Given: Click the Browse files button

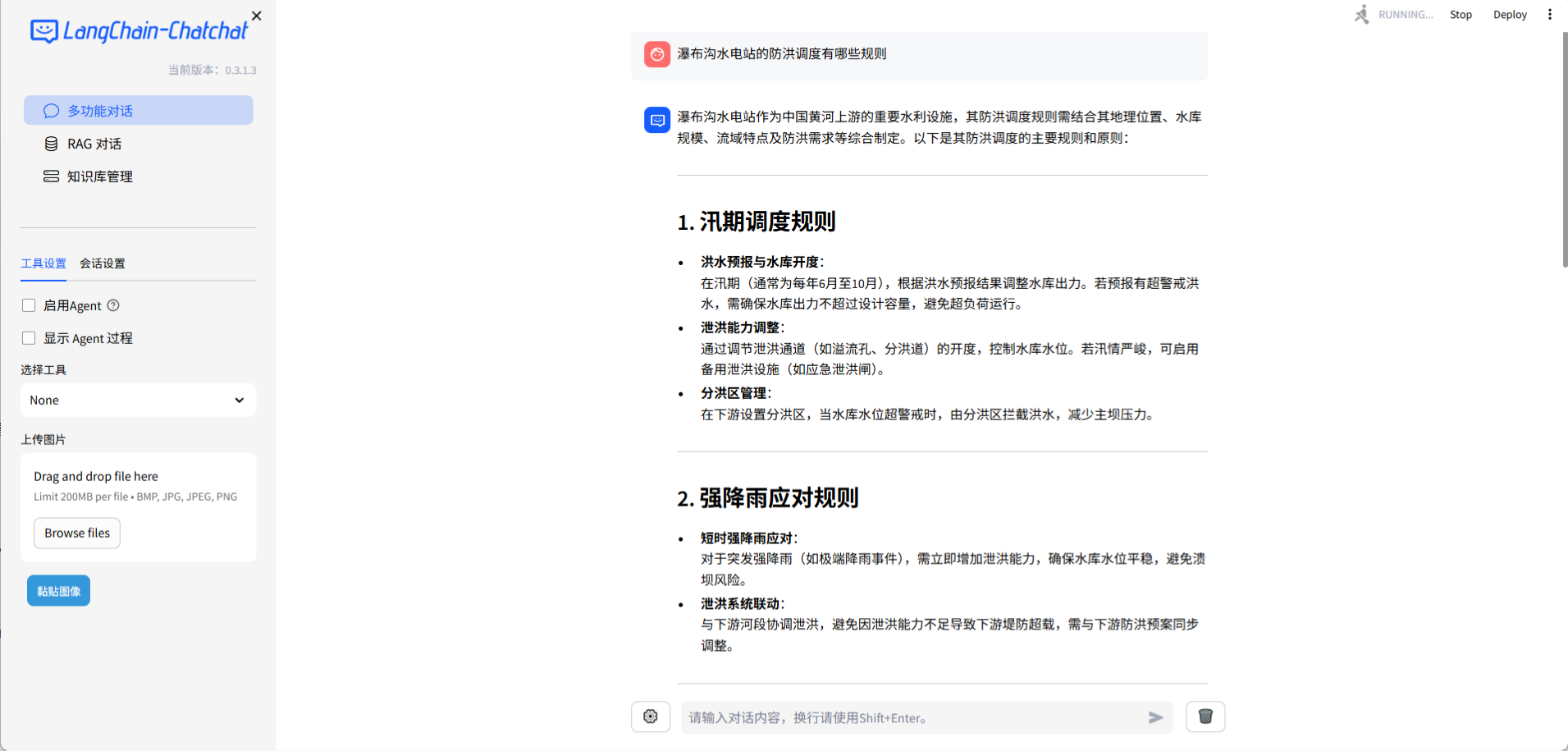Looking at the screenshot, I should [77, 533].
